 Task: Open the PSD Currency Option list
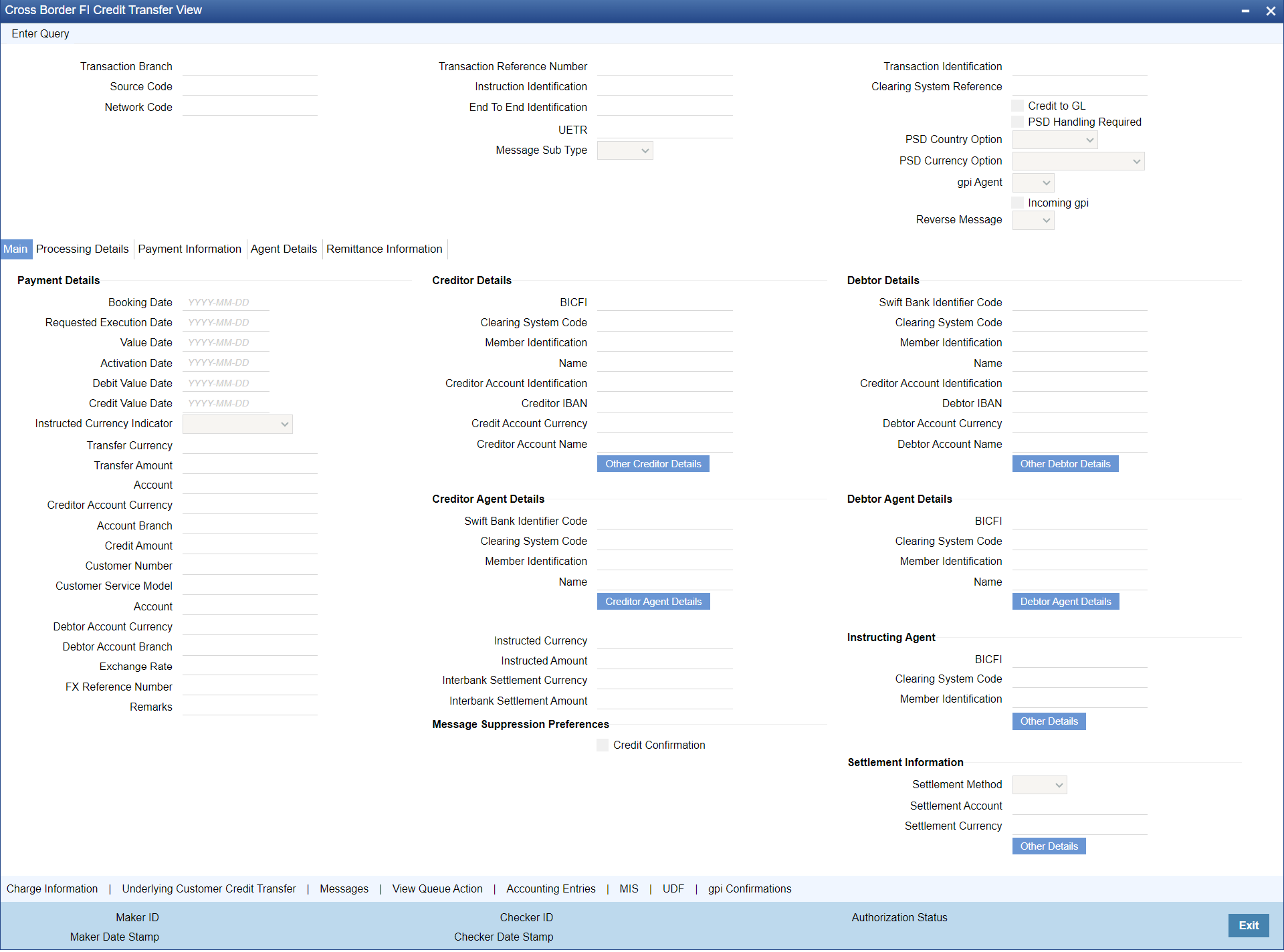(1078, 161)
